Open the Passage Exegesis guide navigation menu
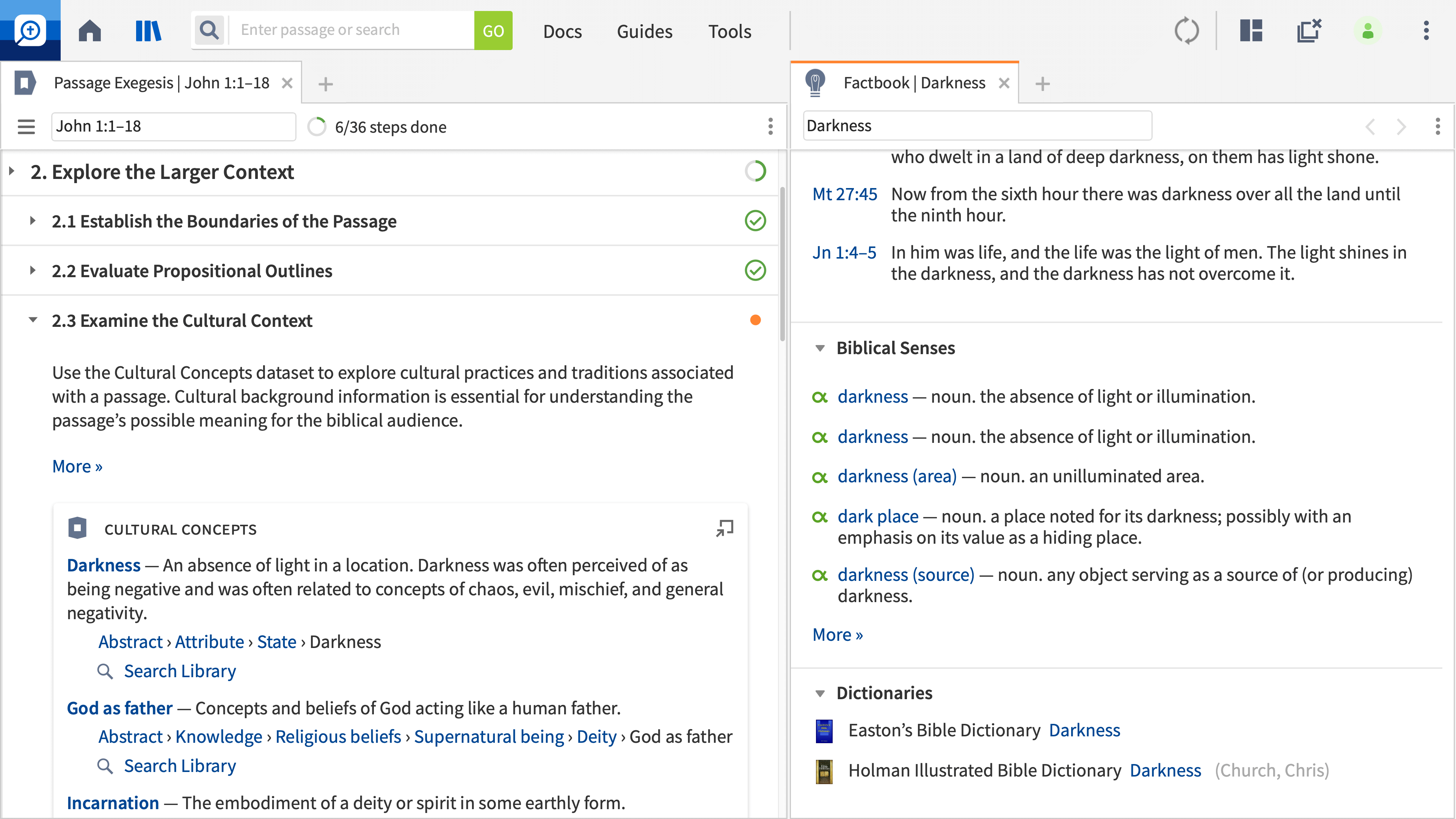This screenshot has width=1456, height=819. coord(26,127)
